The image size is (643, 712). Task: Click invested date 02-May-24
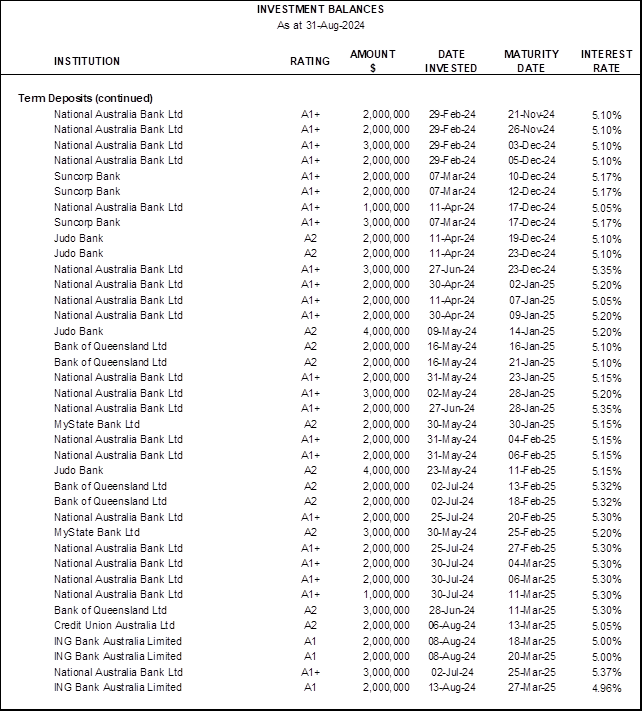pyautogui.click(x=452, y=393)
